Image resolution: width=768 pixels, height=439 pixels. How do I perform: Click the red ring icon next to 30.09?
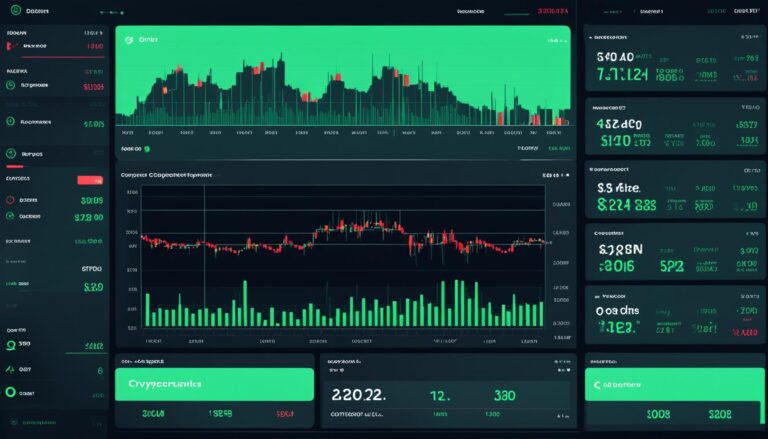[10, 200]
